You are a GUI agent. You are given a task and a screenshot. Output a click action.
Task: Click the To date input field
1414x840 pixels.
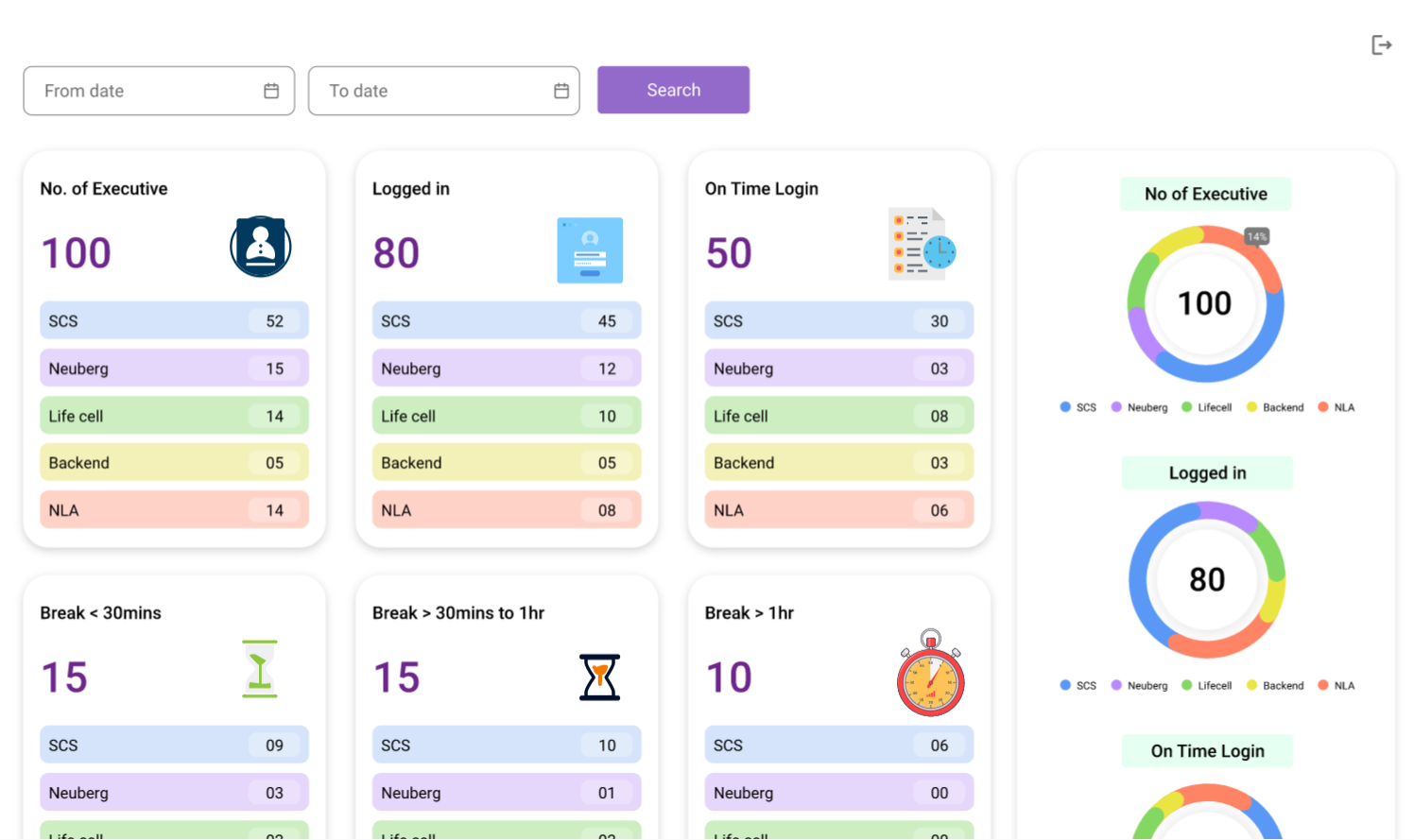430,91
